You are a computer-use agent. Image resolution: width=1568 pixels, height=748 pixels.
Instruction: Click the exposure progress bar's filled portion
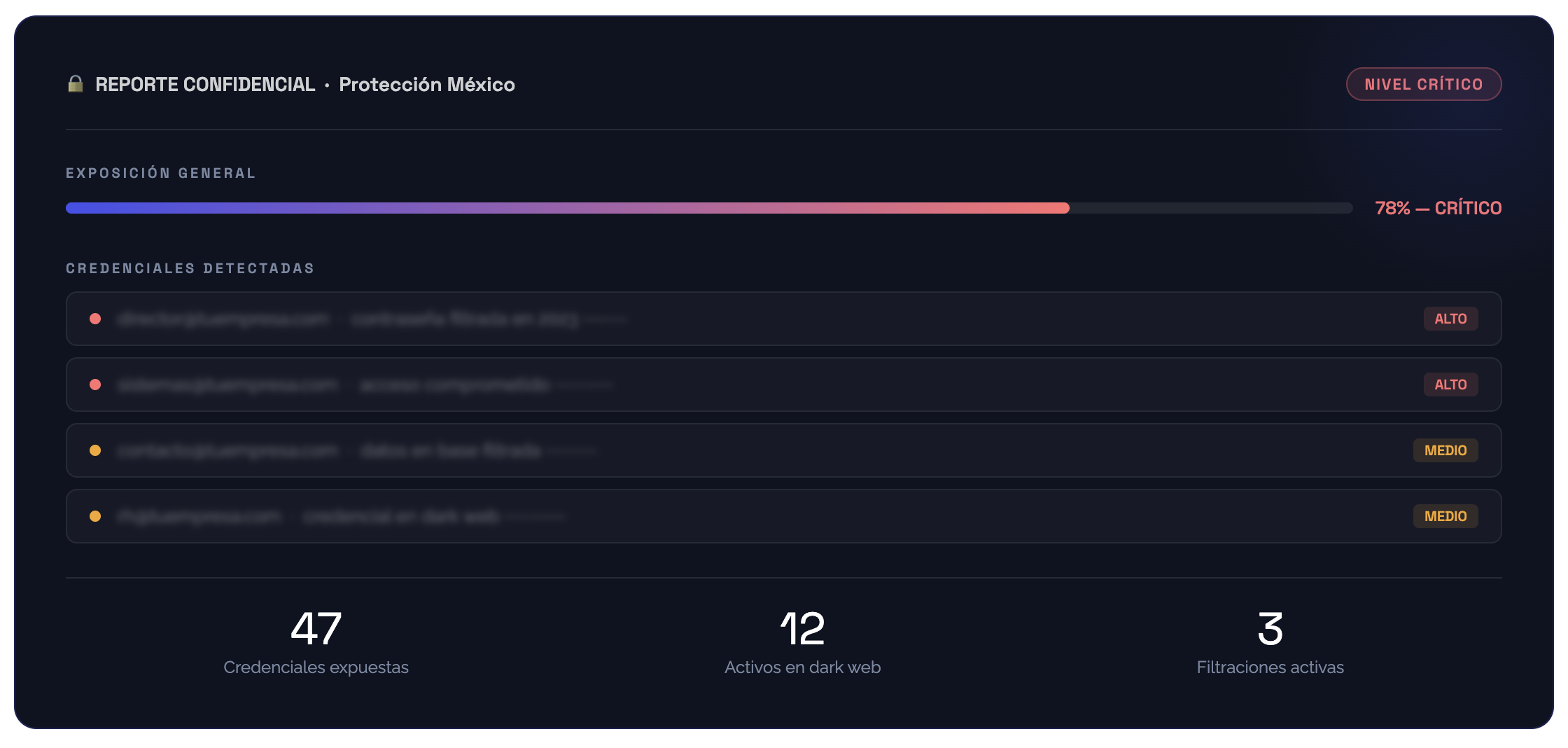(568, 208)
